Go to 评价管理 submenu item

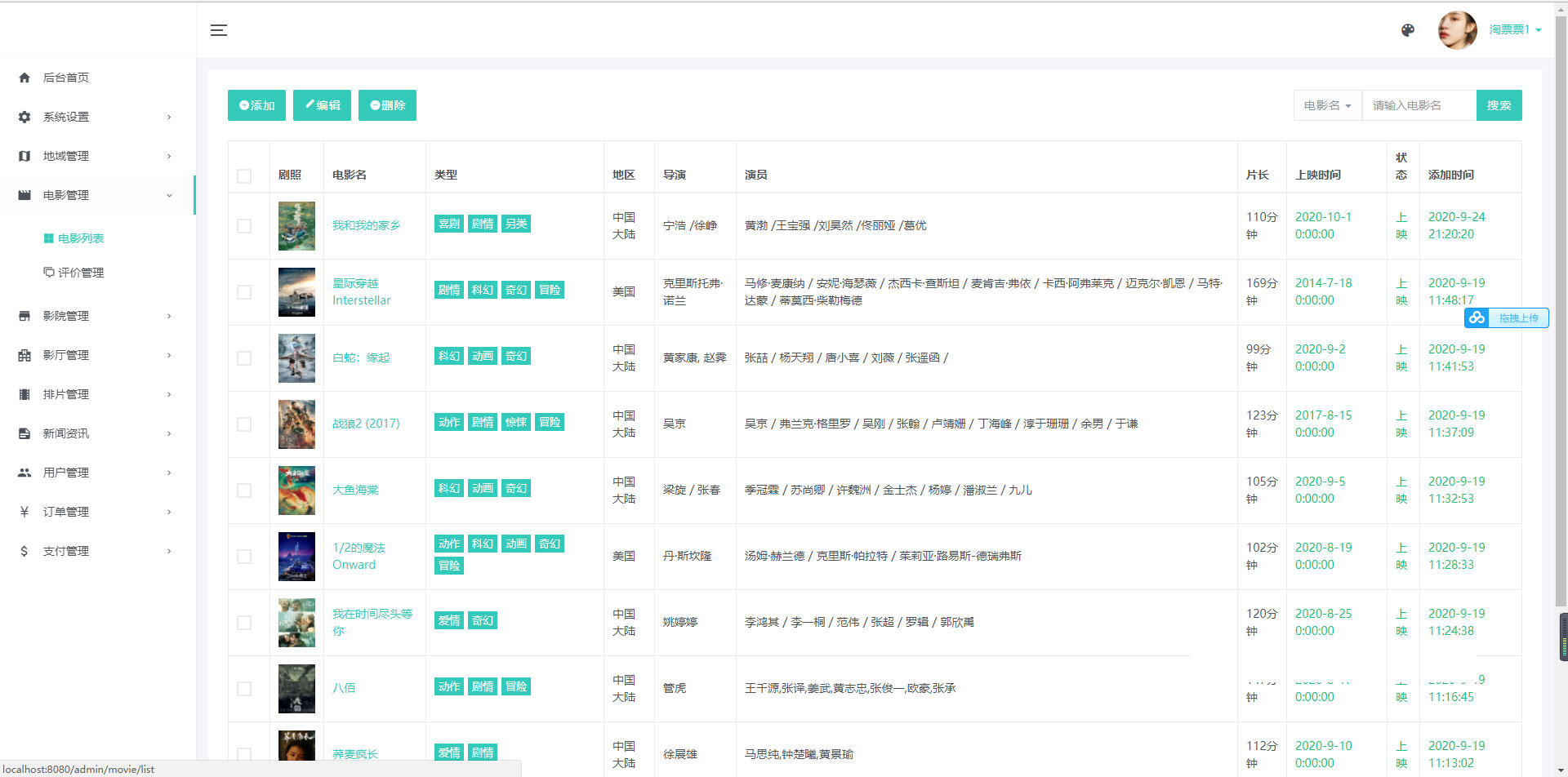(81, 273)
